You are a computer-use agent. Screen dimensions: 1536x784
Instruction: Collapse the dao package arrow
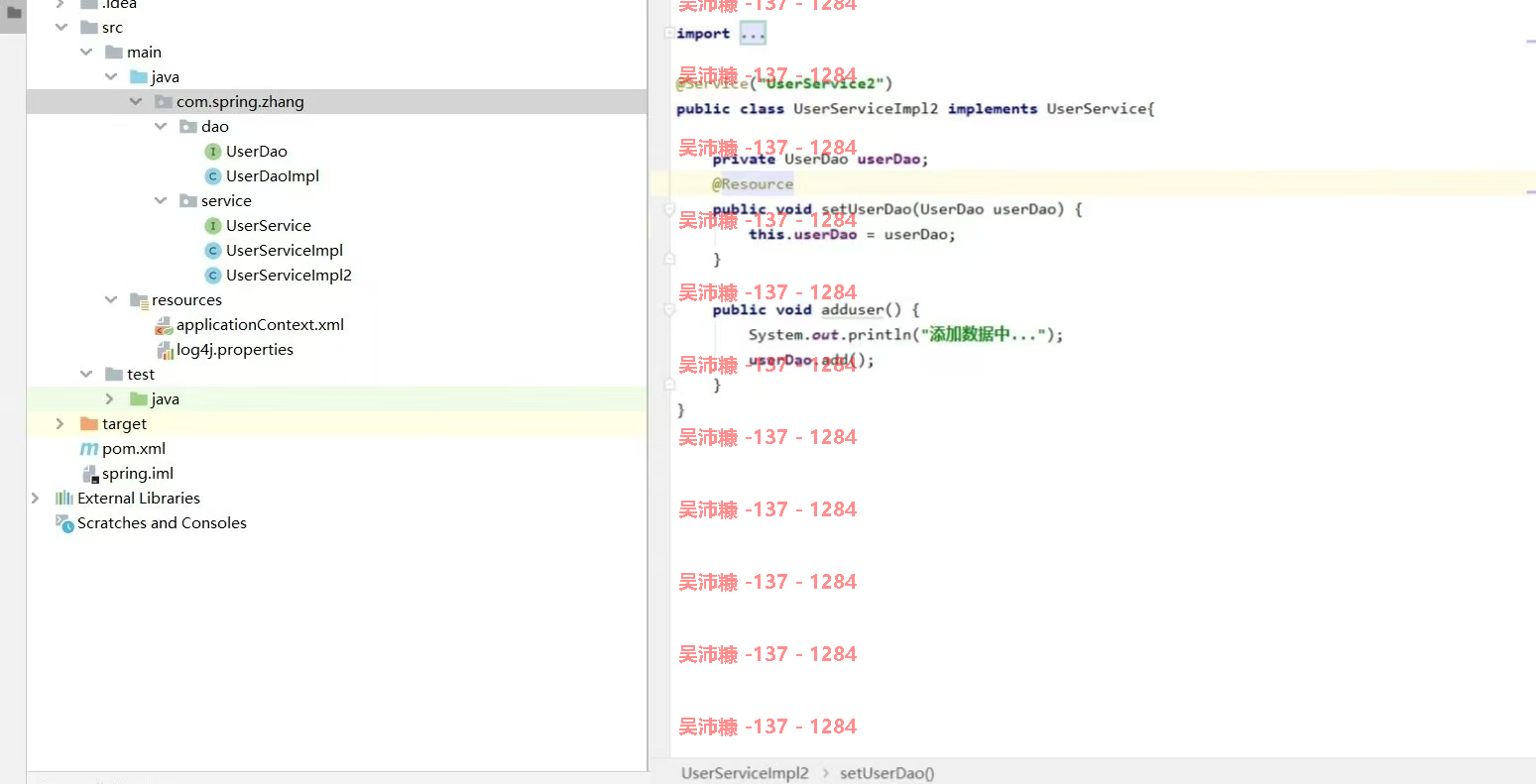pos(161,127)
